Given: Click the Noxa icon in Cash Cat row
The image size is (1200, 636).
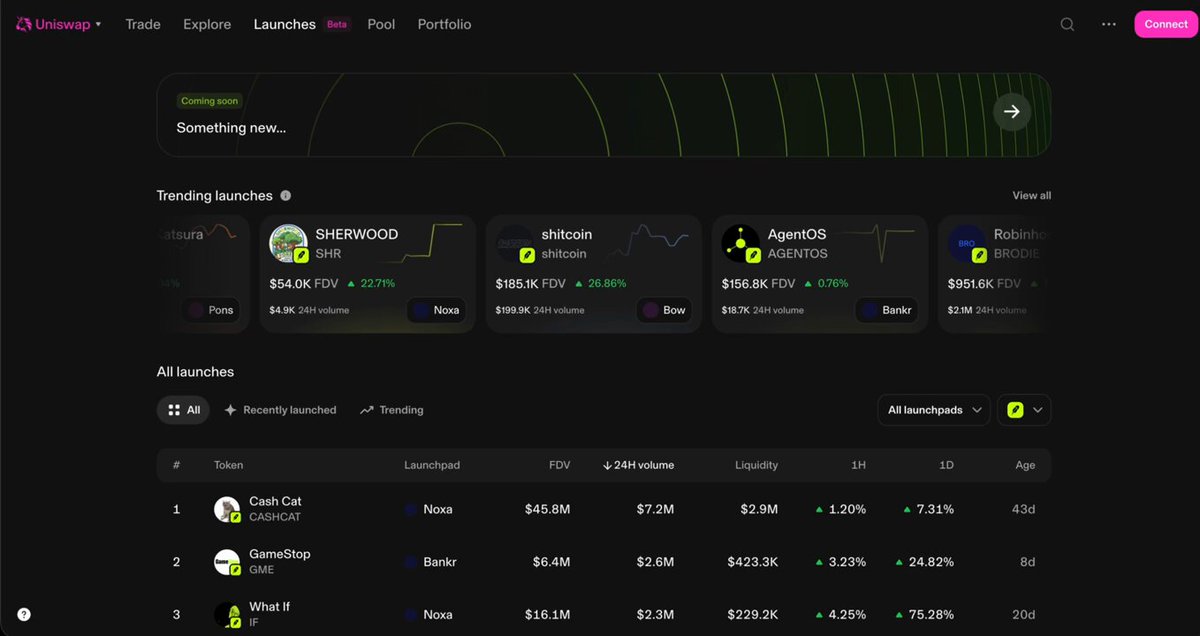Looking at the screenshot, I should [x=410, y=509].
